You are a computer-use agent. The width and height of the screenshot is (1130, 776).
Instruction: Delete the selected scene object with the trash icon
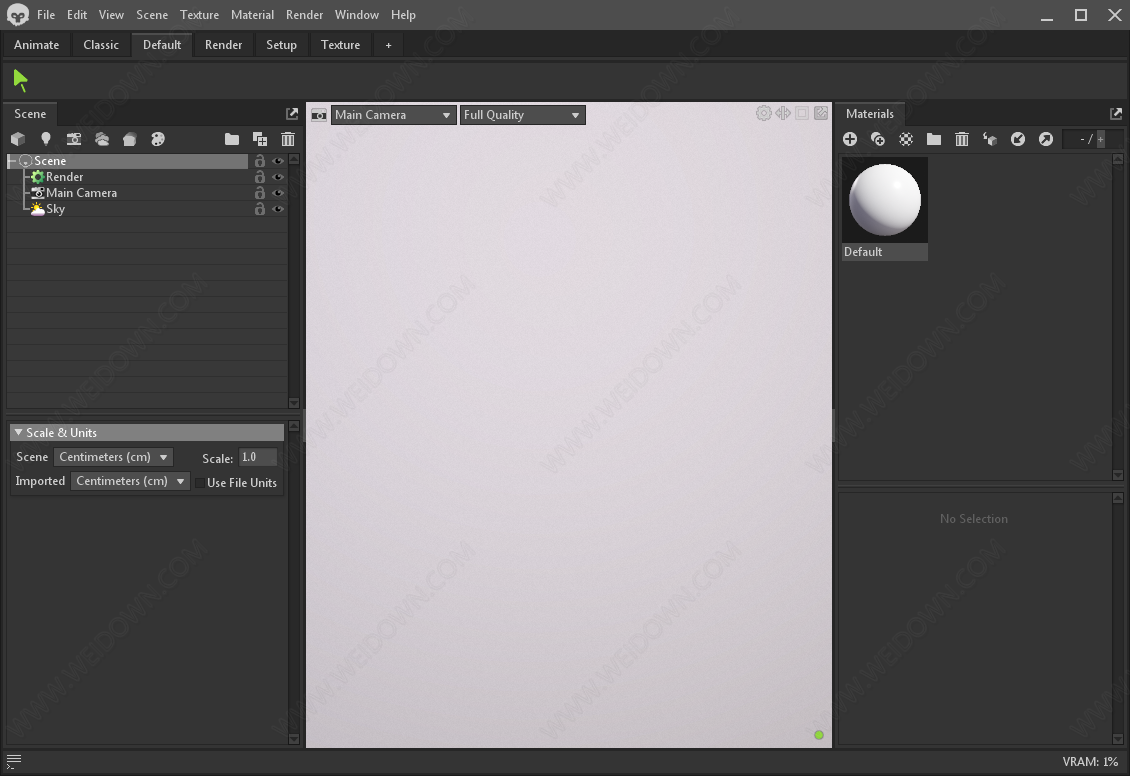coord(288,139)
